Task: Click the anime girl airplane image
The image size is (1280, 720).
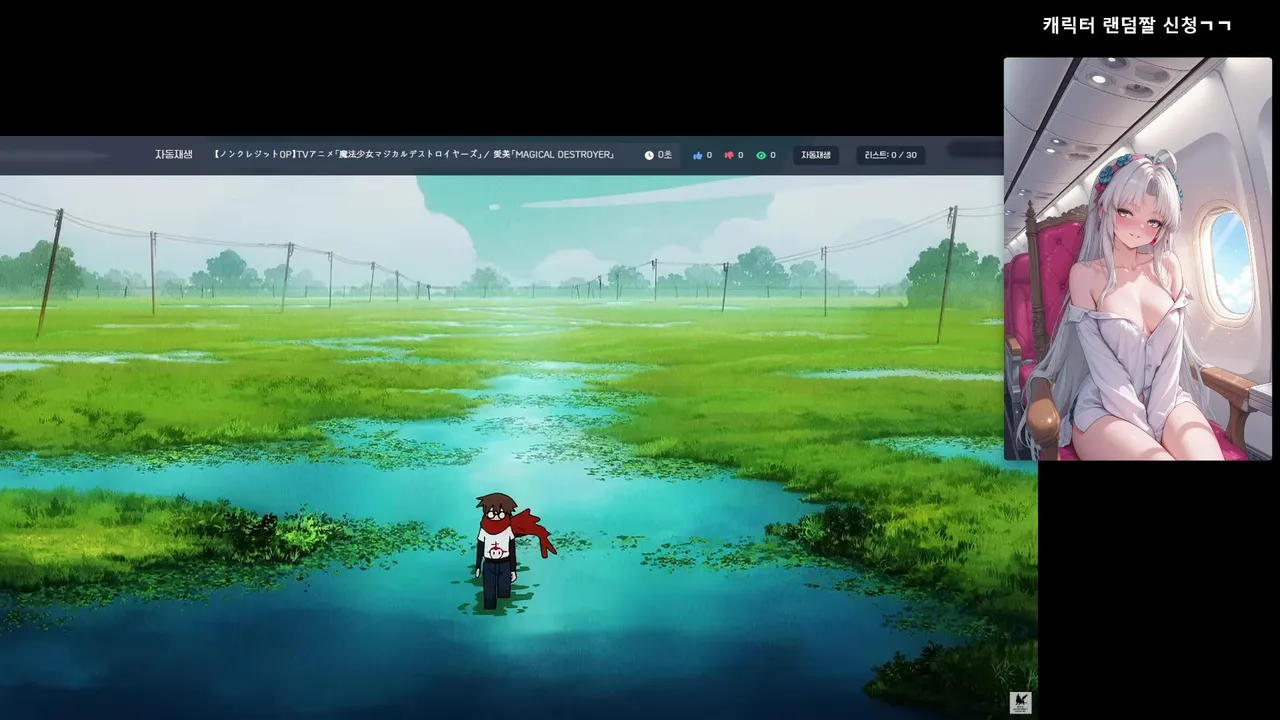Action: click(1138, 259)
